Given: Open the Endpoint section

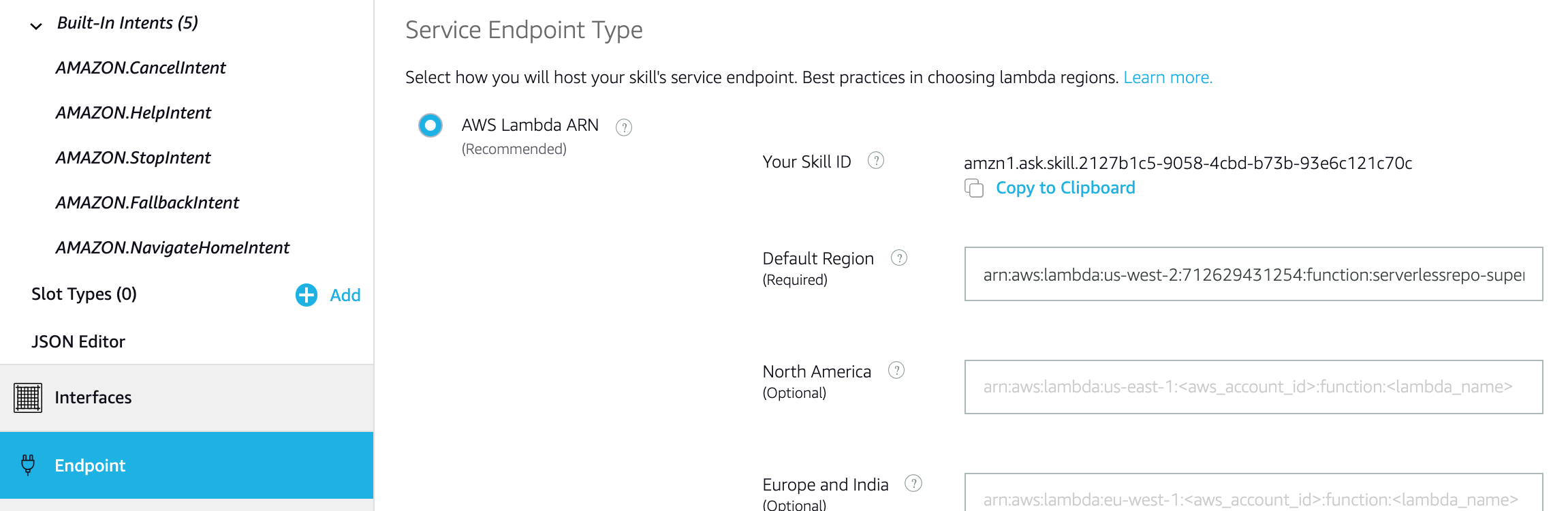Looking at the screenshot, I should [90, 465].
